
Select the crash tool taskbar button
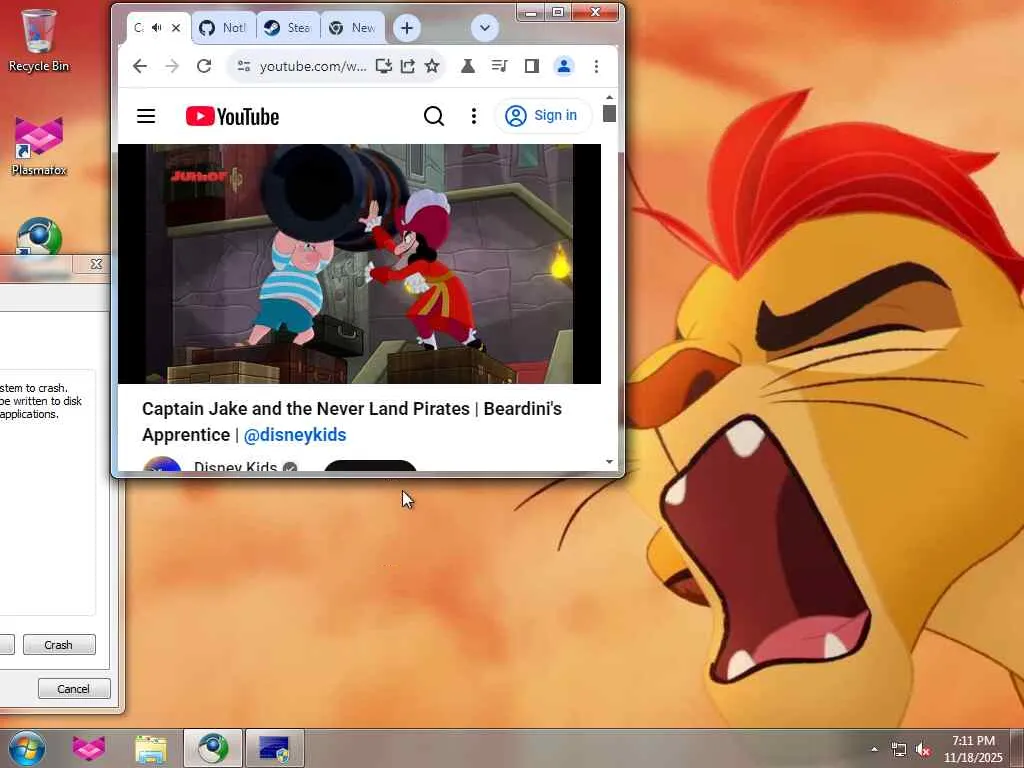coord(274,748)
